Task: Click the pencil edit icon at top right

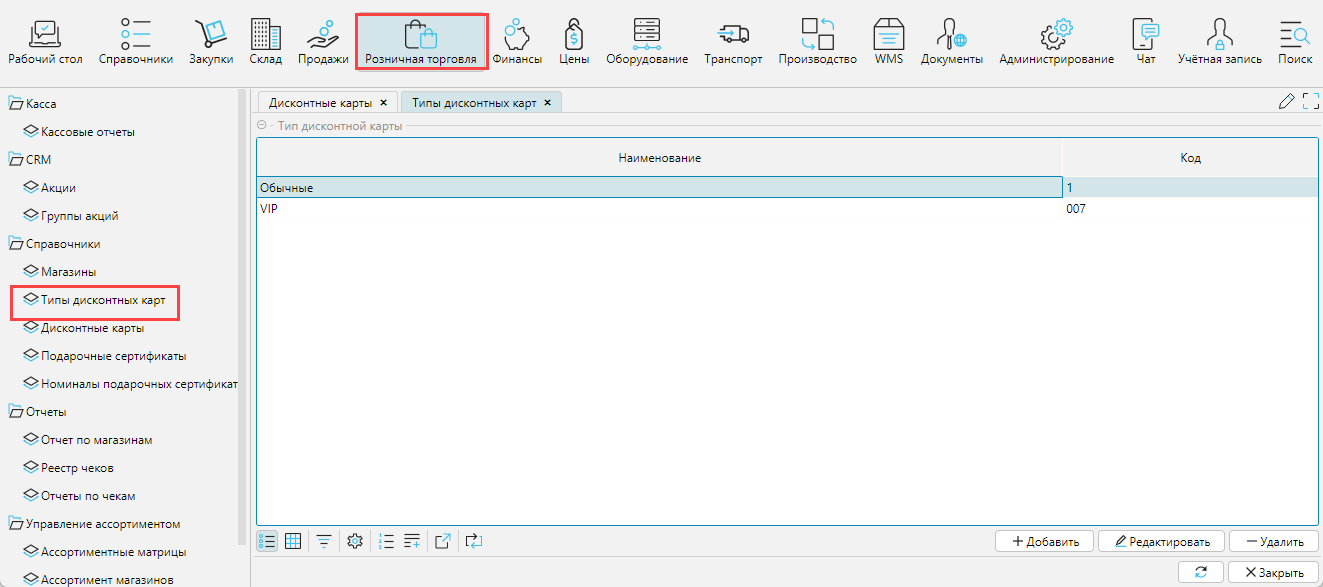Action: (x=1287, y=101)
